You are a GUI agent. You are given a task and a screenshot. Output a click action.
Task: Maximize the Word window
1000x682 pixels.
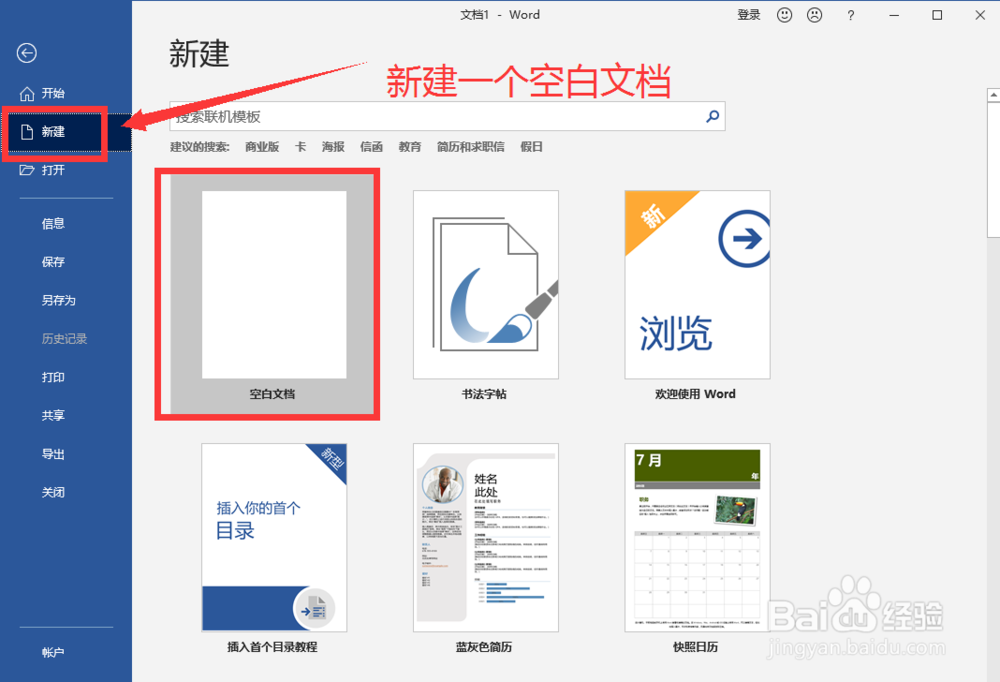[937, 15]
